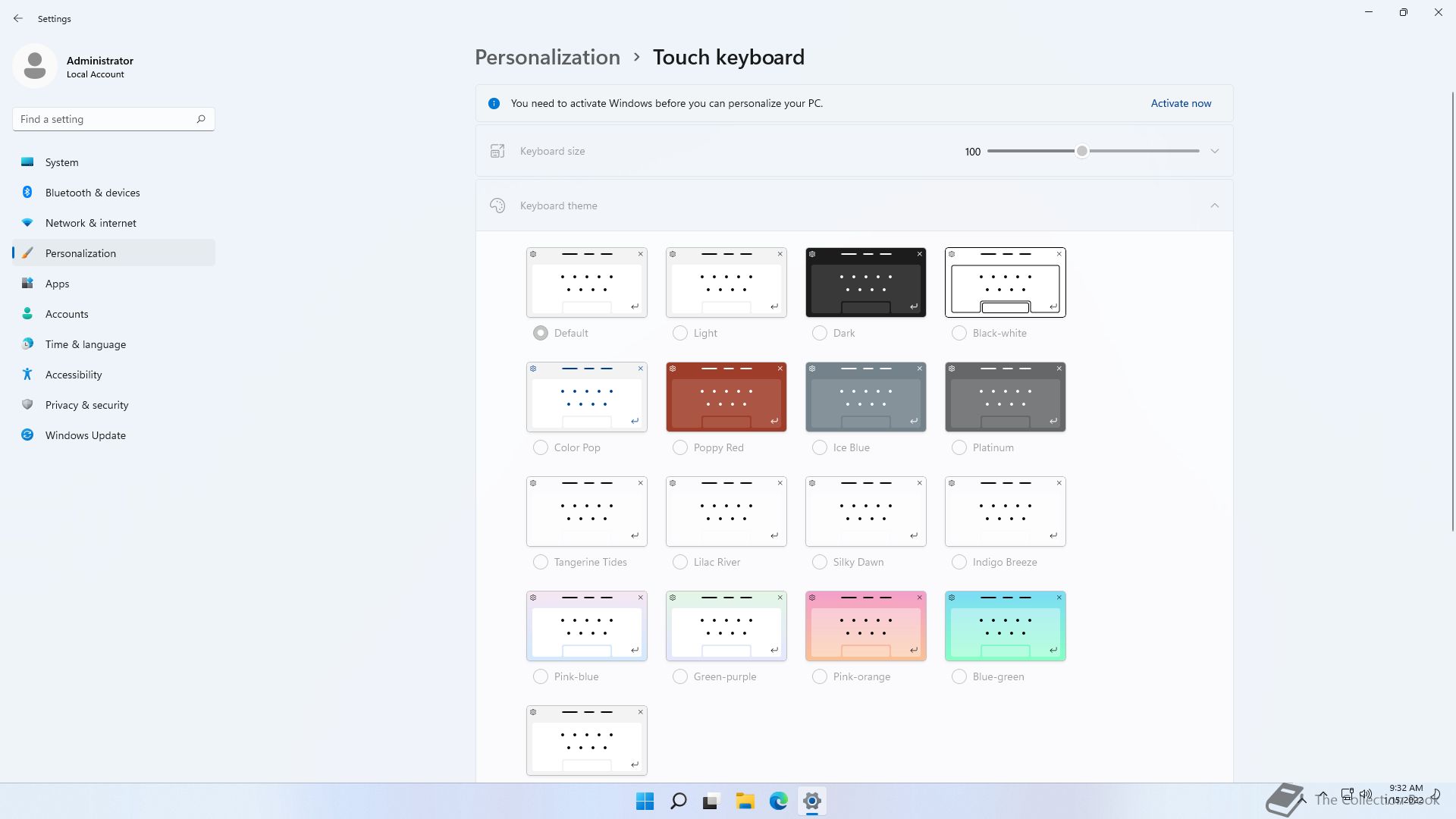
Task: Launch Microsoft Edge from the taskbar
Action: (x=779, y=802)
